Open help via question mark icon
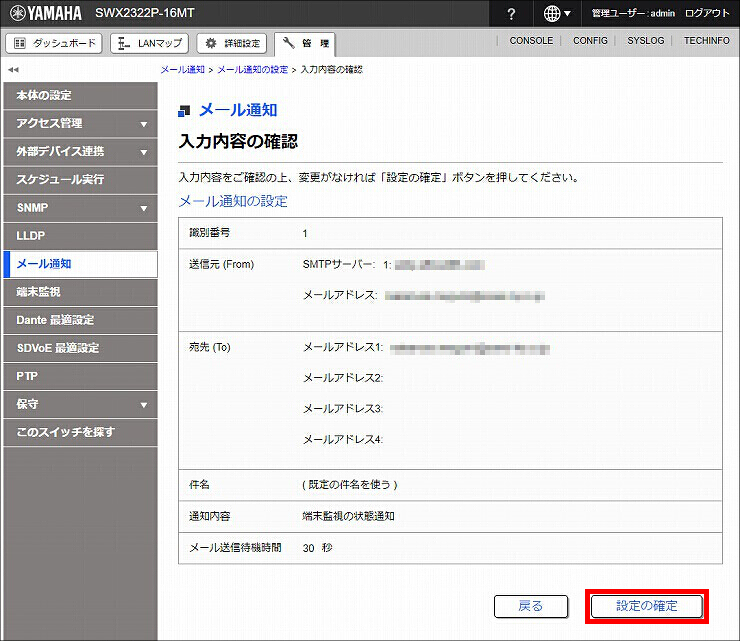The width and height of the screenshot is (740, 641). pos(511,14)
